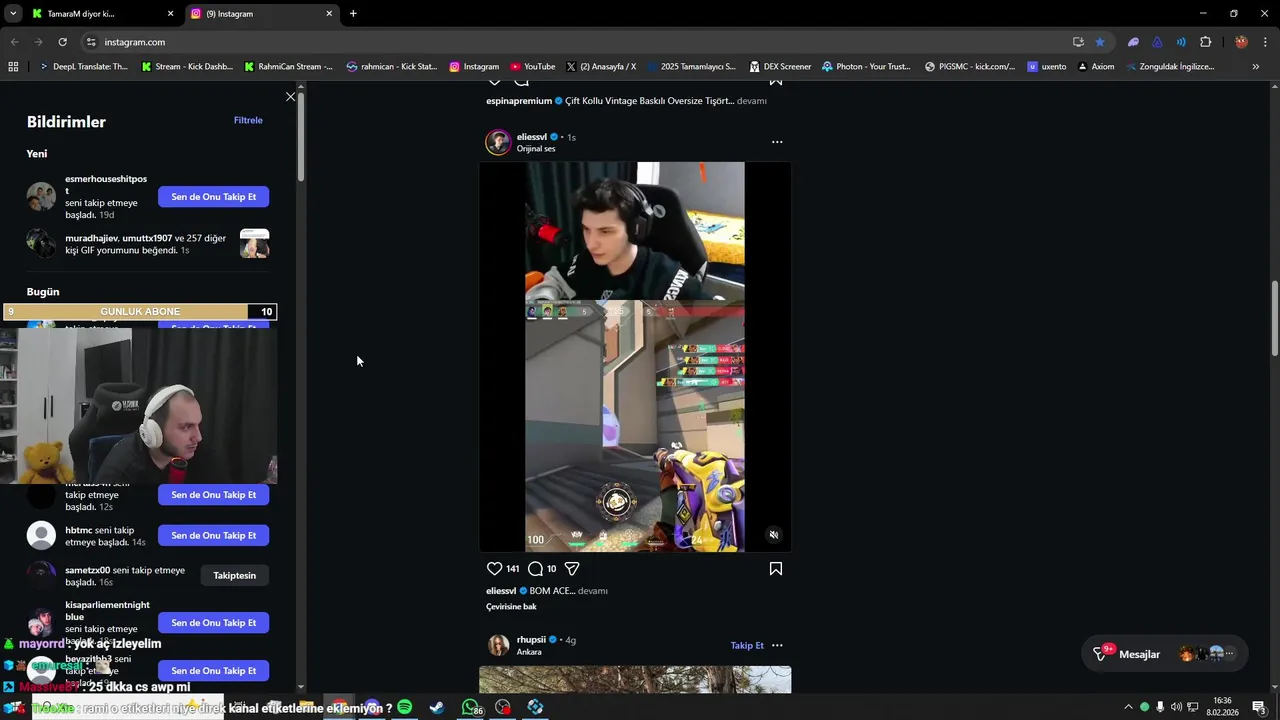
Task: Open Steam from the taskbar
Action: click(437, 707)
